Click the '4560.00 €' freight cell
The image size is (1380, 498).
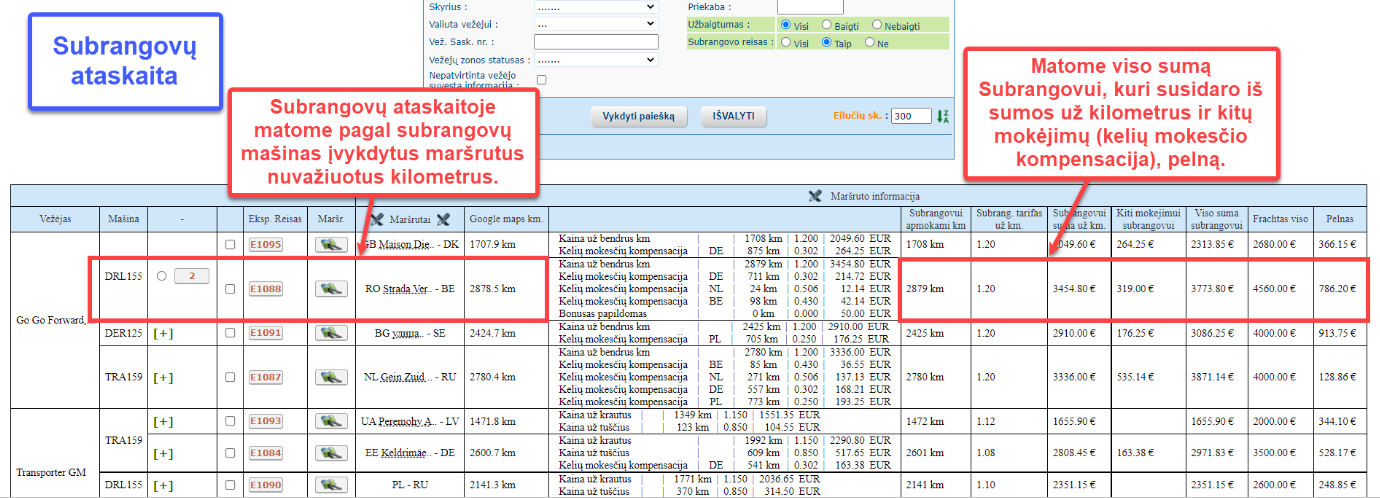[1281, 289]
